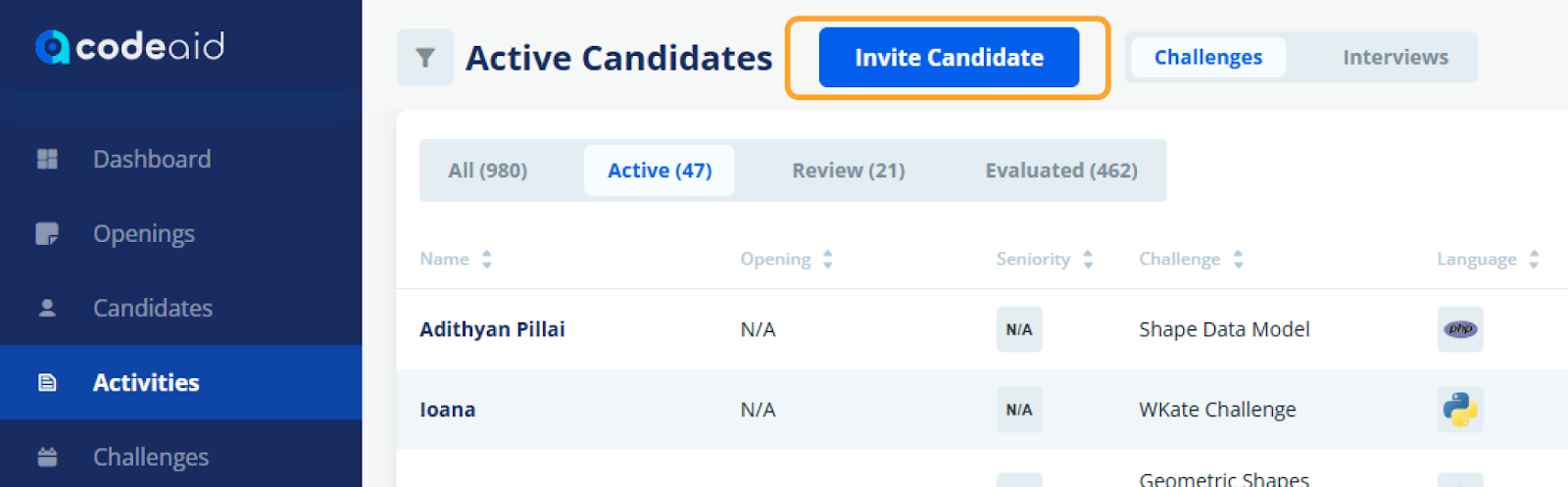This screenshot has width=1568, height=487.
Task: Sort by Opening column arrows
Action: tap(828, 259)
